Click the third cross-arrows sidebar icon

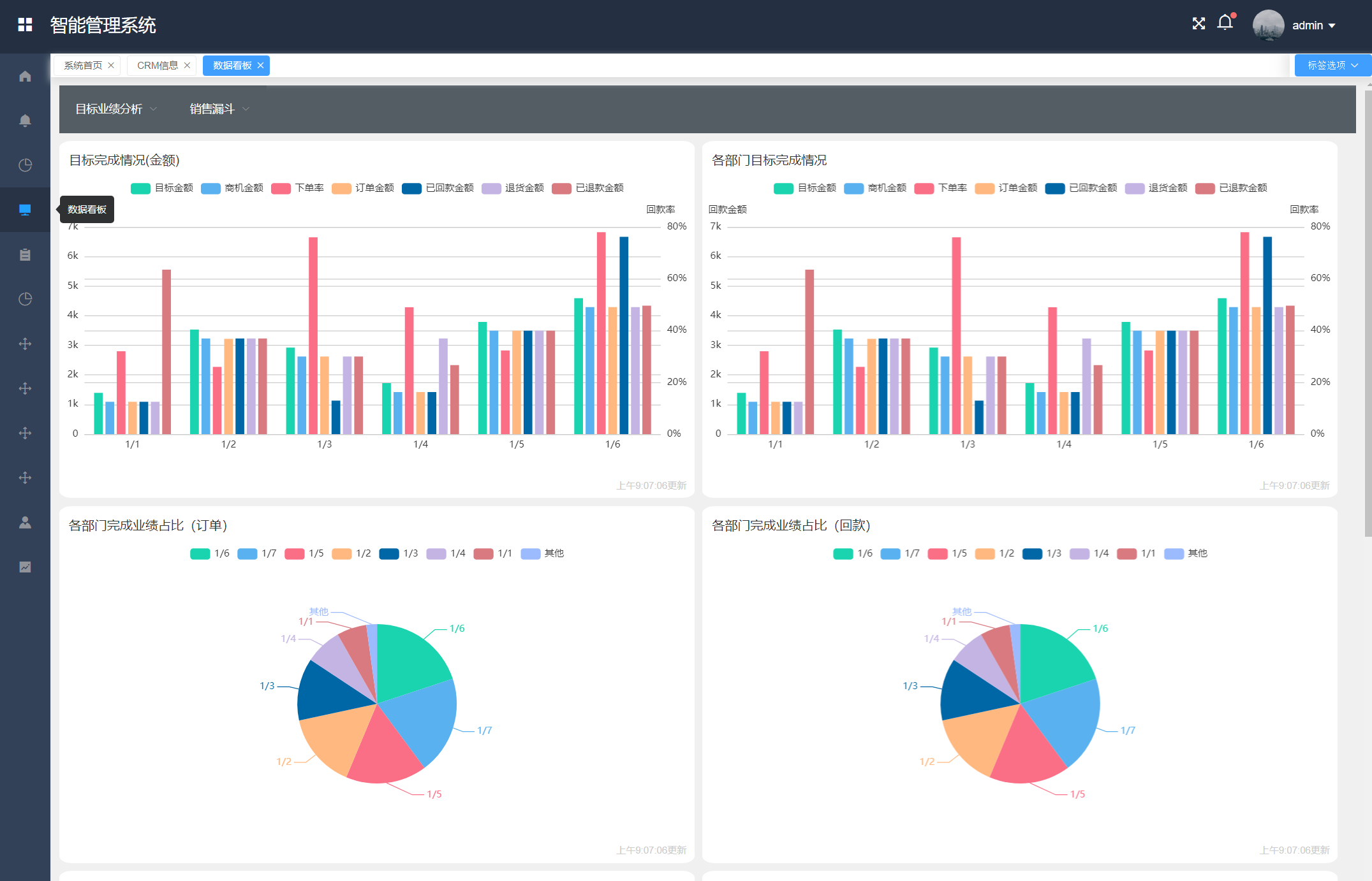[25, 433]
